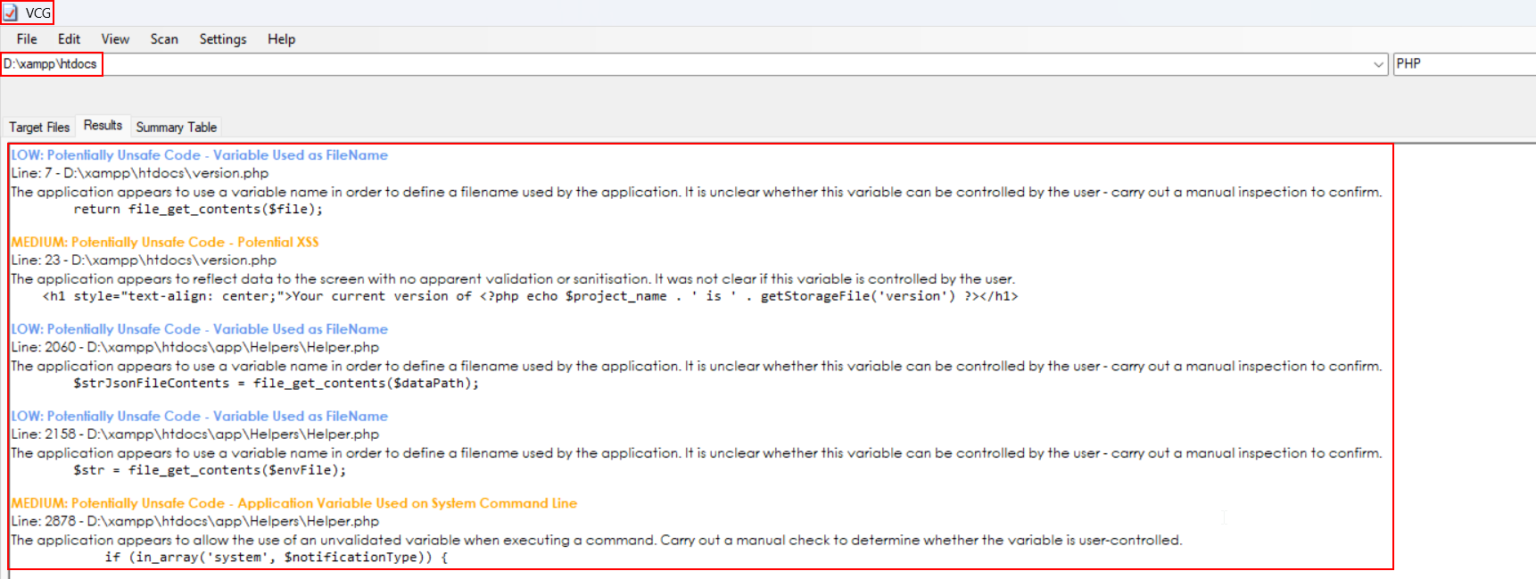Click the $strJsonFileContents code line
This screenshot has width=1536, height=579.
[x=277, y=384]
